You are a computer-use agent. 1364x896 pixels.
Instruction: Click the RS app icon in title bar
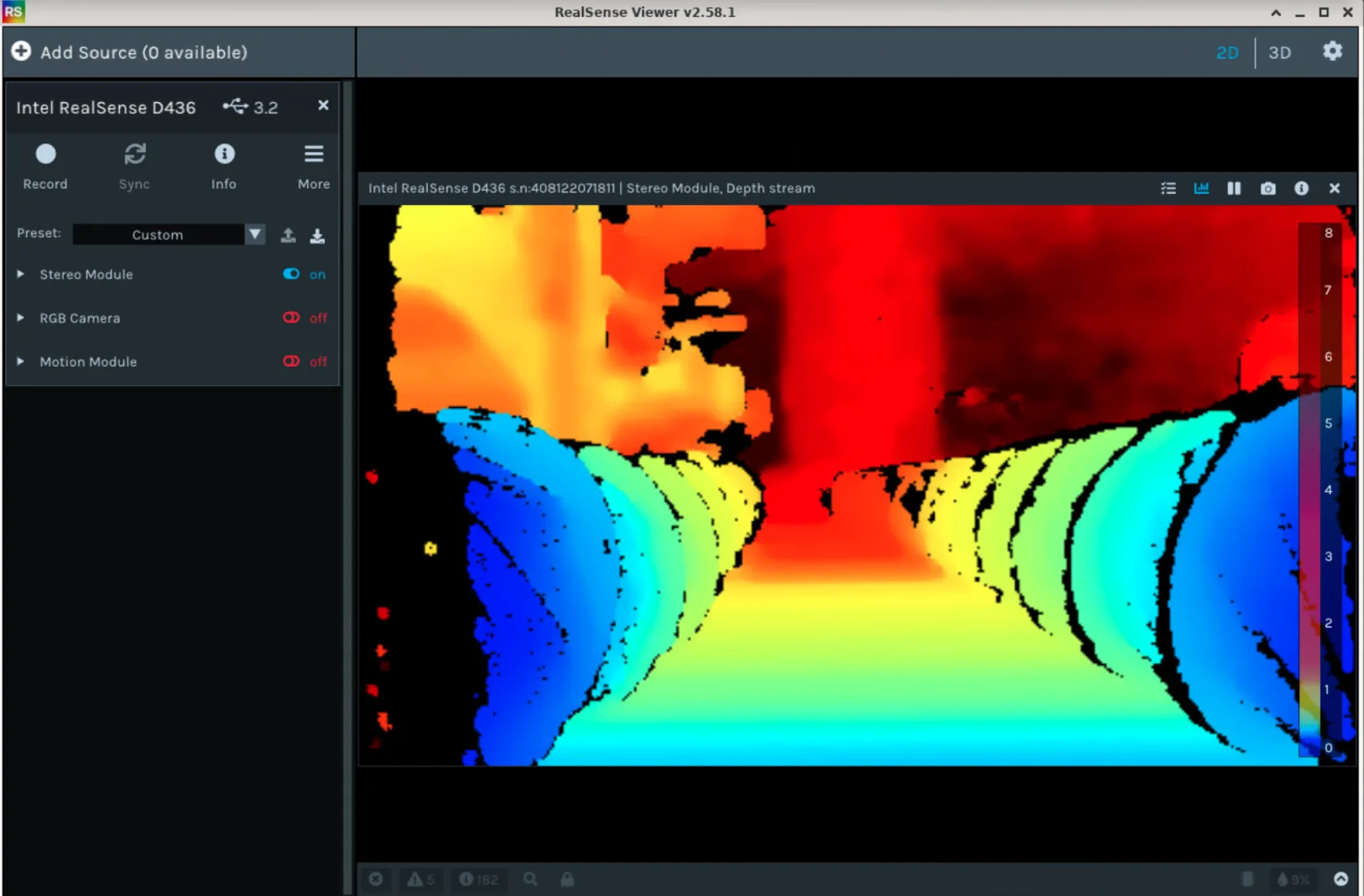[14, 11]
